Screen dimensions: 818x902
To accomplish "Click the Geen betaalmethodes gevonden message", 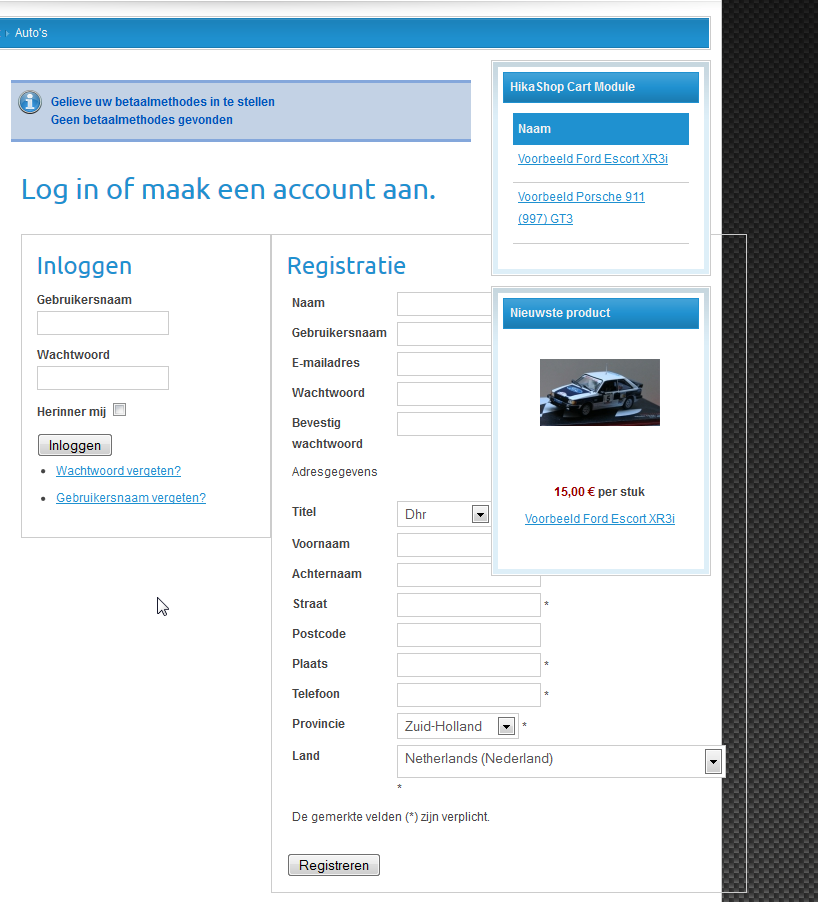I will pyautogui.click(x=142, y=120).
